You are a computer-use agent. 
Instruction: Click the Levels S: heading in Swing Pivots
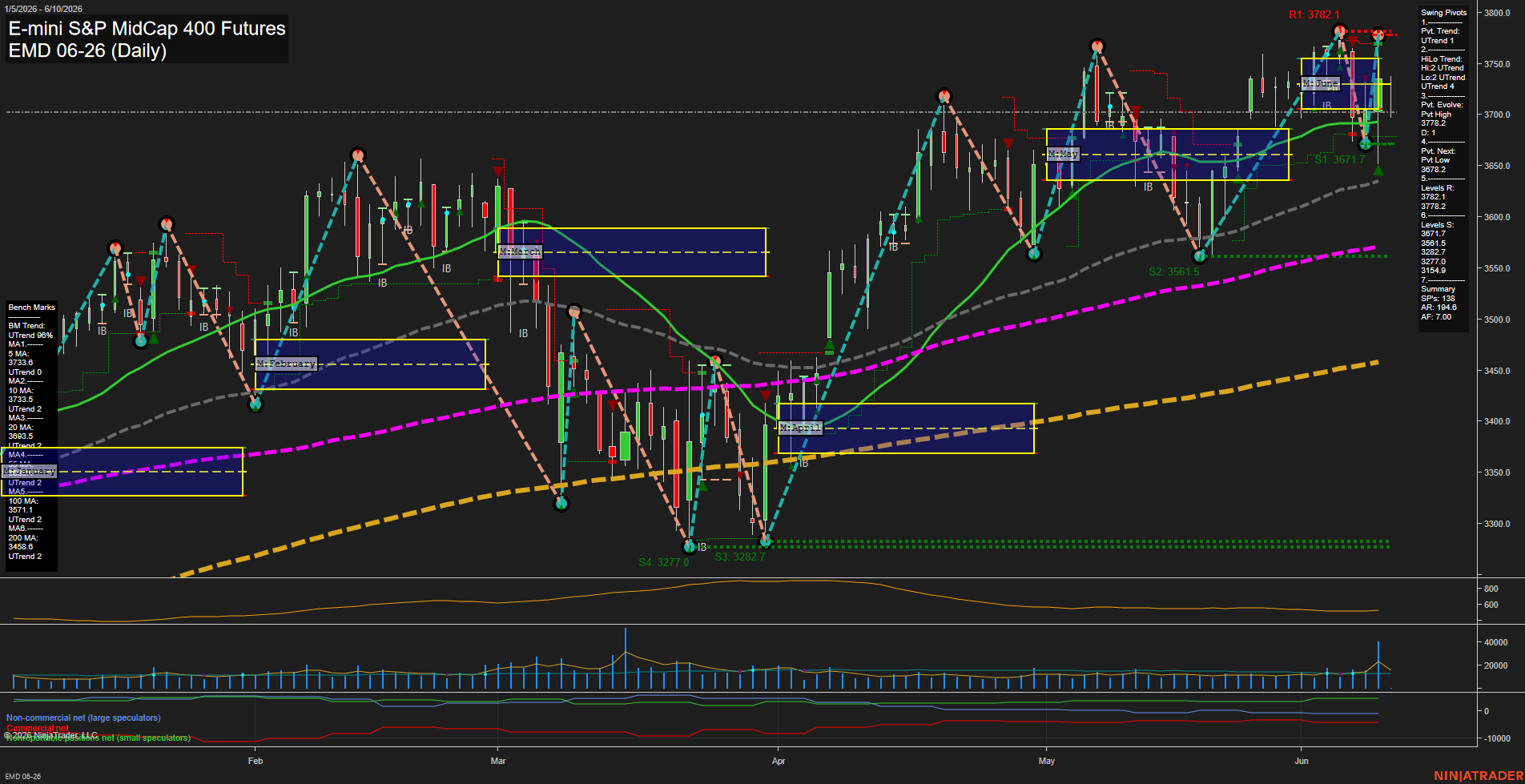(1438, 225)
